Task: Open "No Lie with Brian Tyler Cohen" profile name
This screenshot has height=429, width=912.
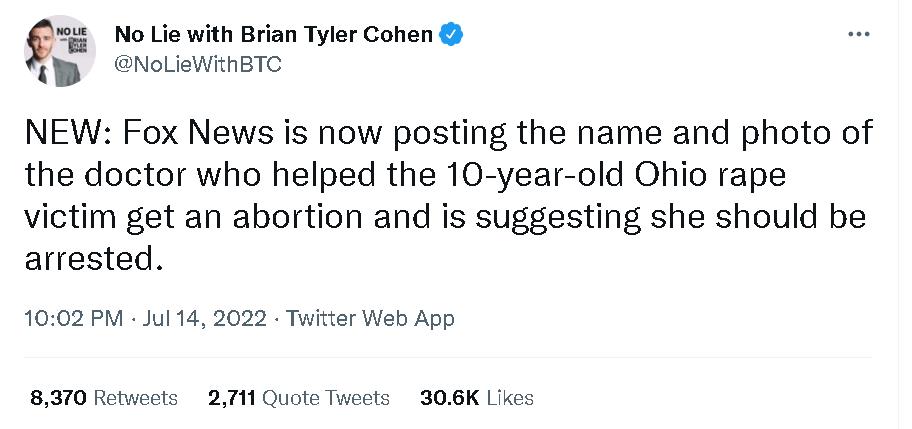Action: click(x=274, y=34)
